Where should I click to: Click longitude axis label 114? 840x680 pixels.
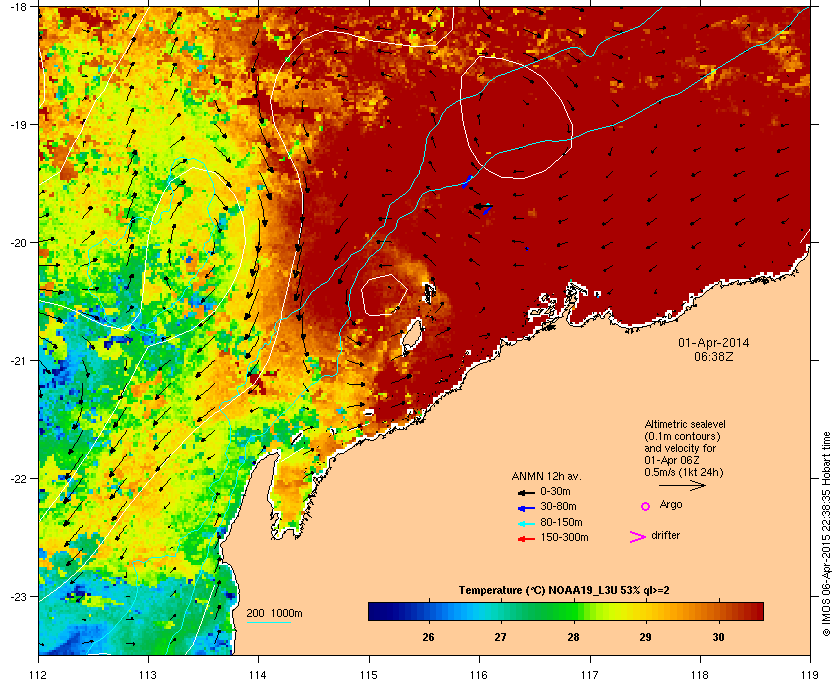[x=258, y=675]
